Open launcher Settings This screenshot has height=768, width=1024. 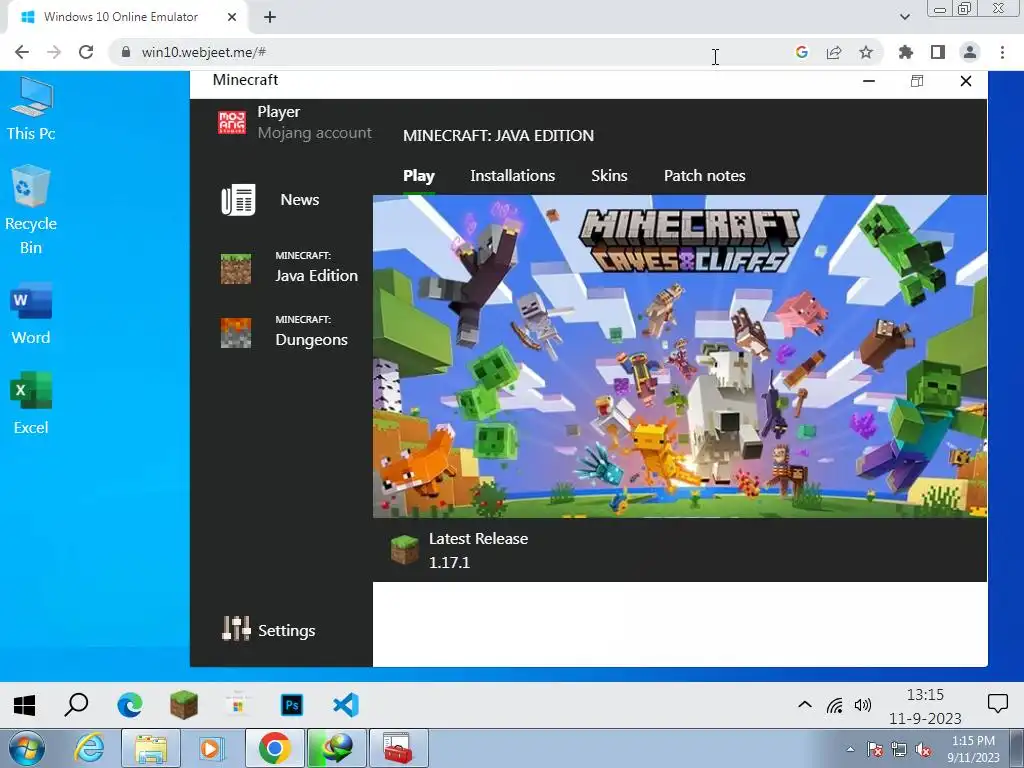pos(268,630)
